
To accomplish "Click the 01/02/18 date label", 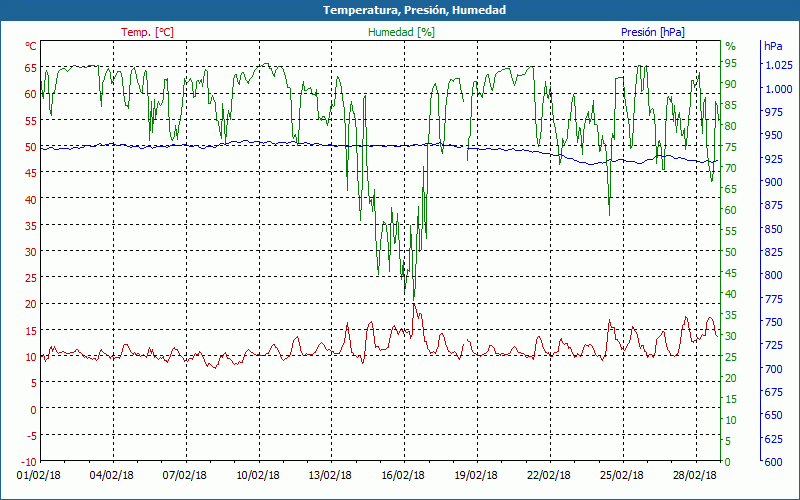I will point(39,476).
